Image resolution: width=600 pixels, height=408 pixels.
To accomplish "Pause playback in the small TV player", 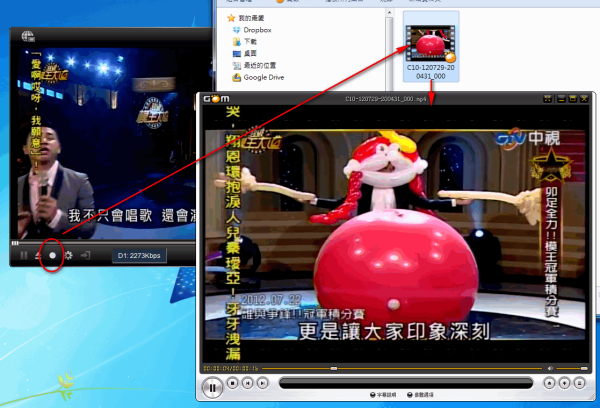I will pyautogui.click(x=23, y=255).
